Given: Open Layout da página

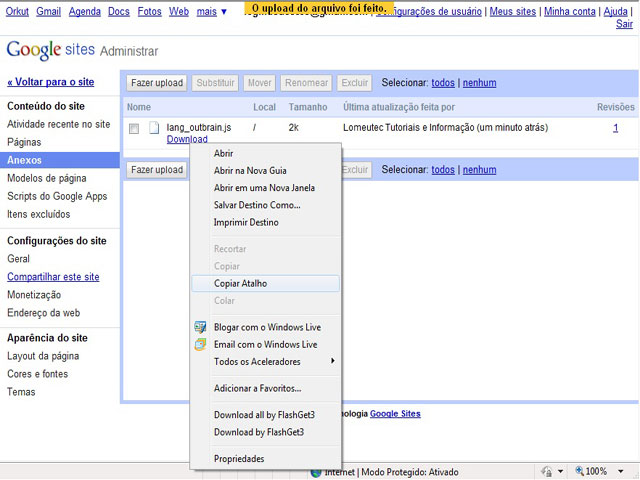Looking at the screenshot, I should [43, 356].
